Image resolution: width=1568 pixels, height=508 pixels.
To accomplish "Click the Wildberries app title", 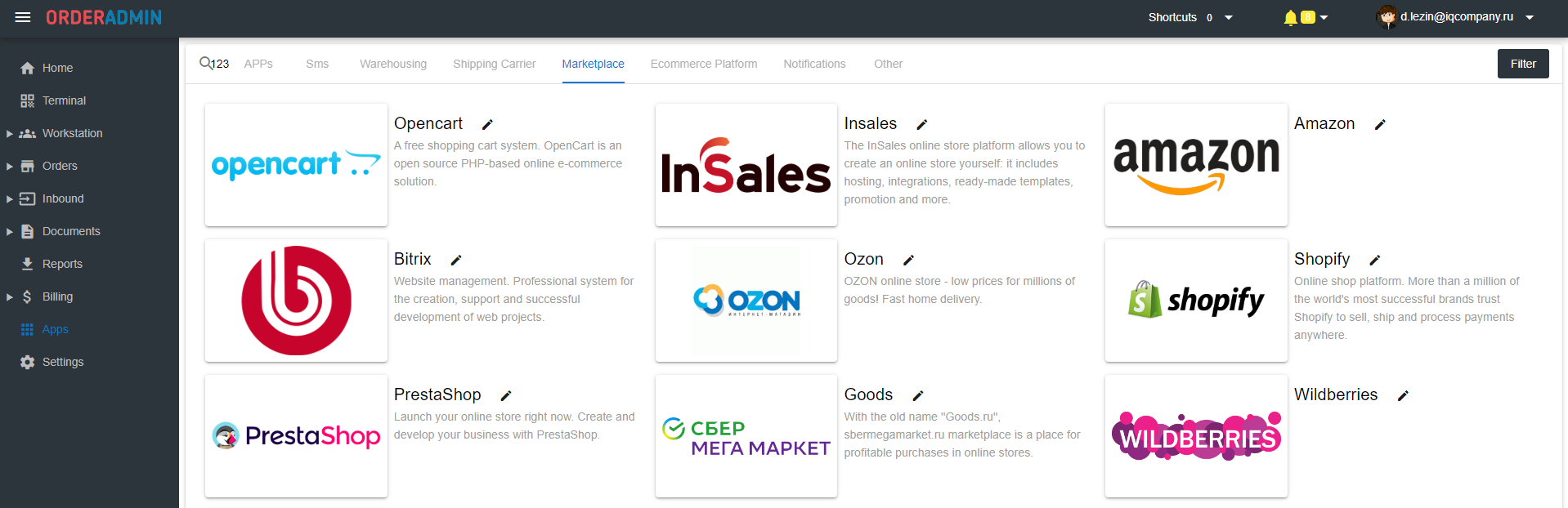I will pyautogui.click(x=1336, y=394).
